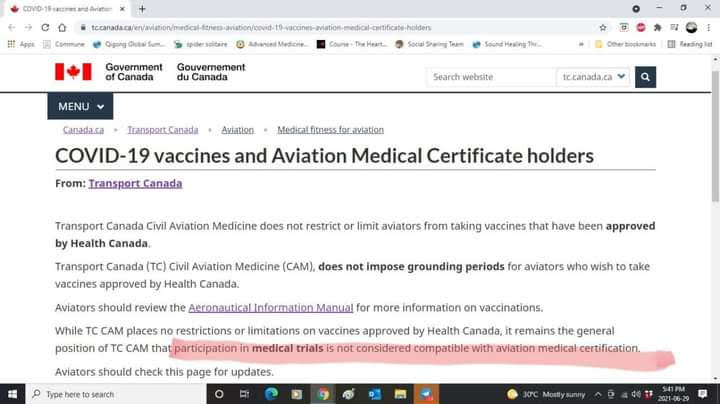Show hidden system tray icons
The height and width of the screenshot is (404, 720).
click(598, 394)
